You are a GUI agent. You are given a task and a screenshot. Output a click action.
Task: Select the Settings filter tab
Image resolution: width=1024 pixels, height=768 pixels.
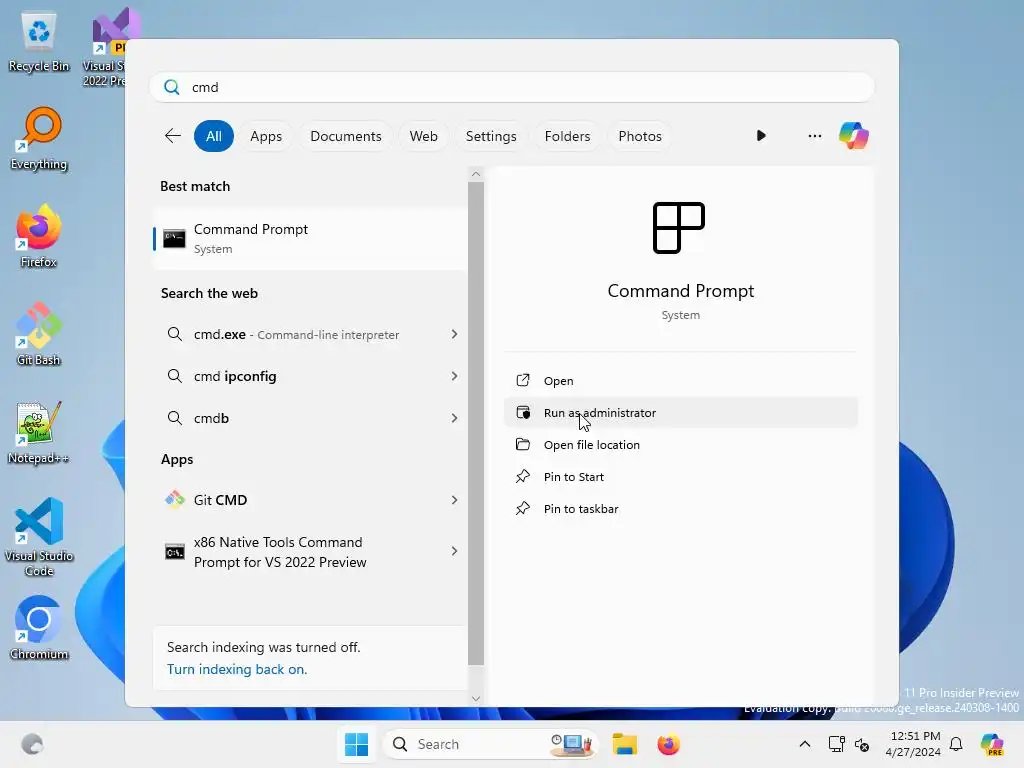491,136
